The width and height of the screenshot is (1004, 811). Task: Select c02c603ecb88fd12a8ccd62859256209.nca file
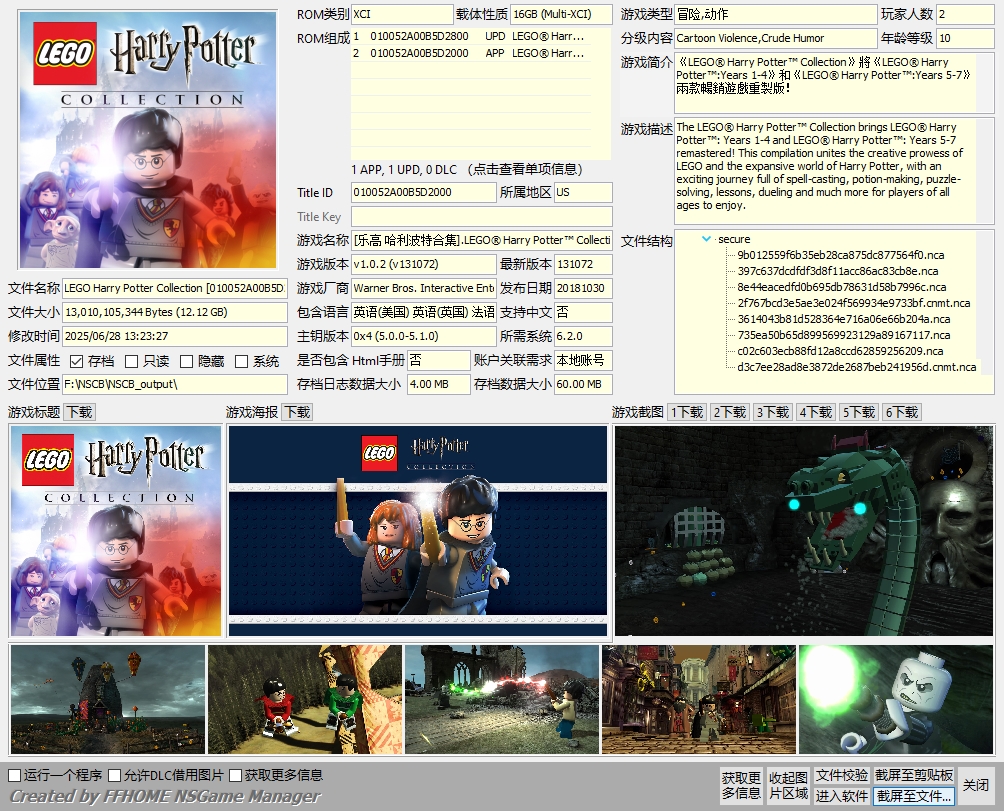pos(840,351)
